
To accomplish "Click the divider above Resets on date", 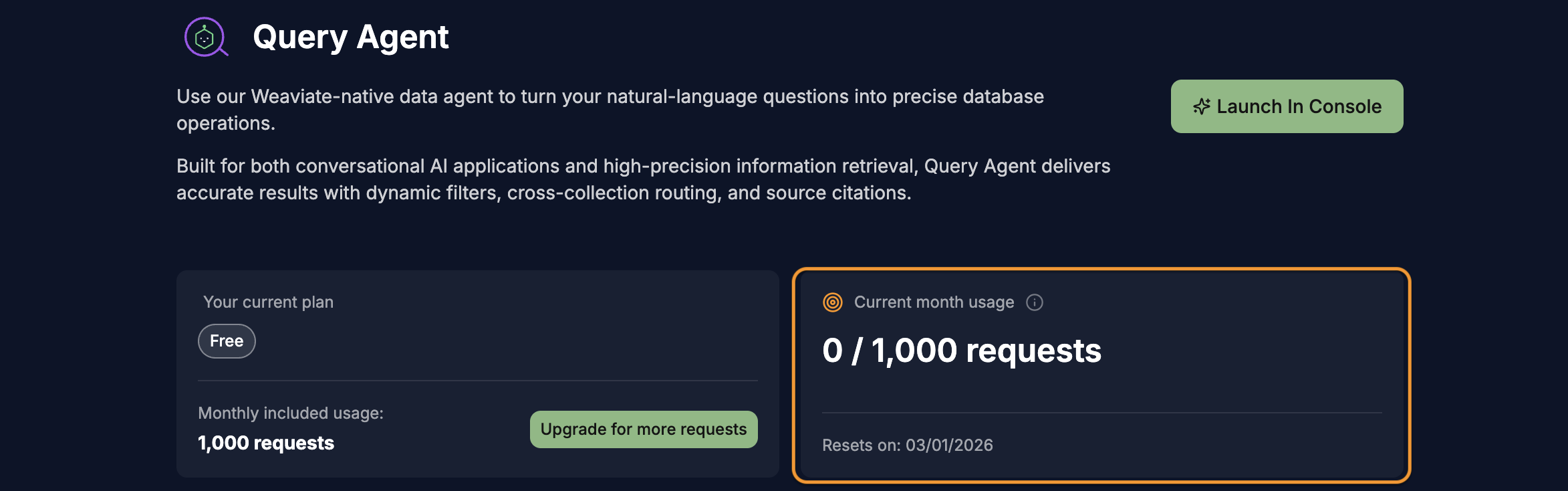I will point(1101,413).
